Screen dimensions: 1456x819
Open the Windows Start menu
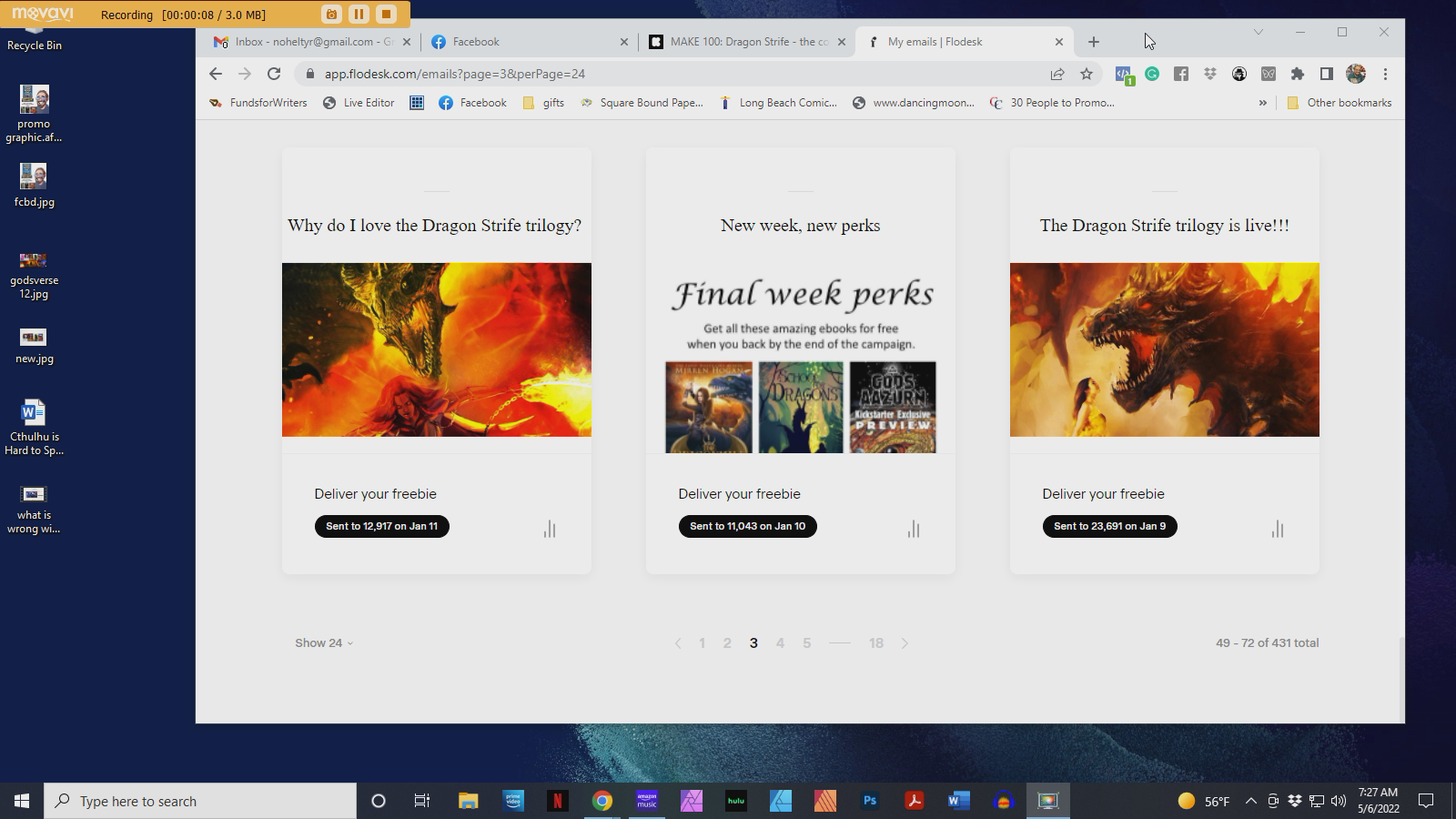click(22, 801)
